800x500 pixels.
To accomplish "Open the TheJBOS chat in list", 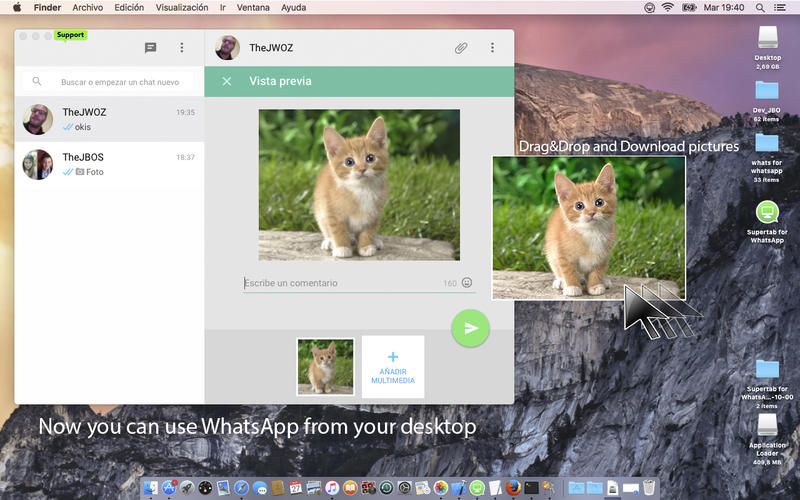I will (109, 164).
